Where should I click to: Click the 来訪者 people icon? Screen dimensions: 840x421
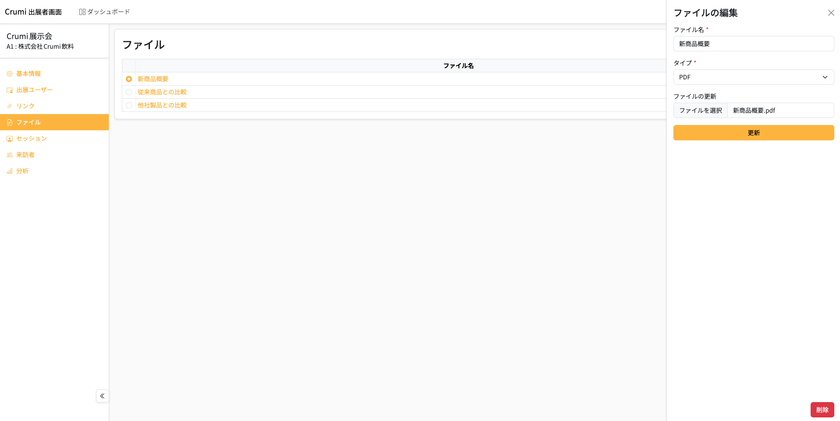point(10,155)
